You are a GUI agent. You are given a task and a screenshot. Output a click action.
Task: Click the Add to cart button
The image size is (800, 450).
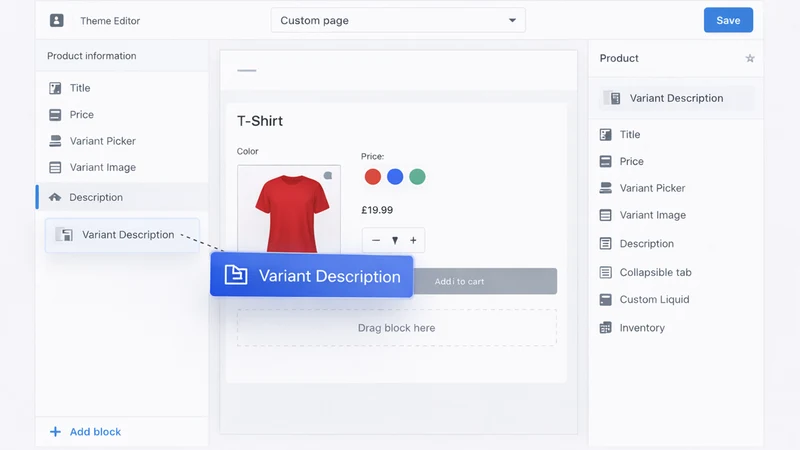pyautogui.click(x=485, y=281)
